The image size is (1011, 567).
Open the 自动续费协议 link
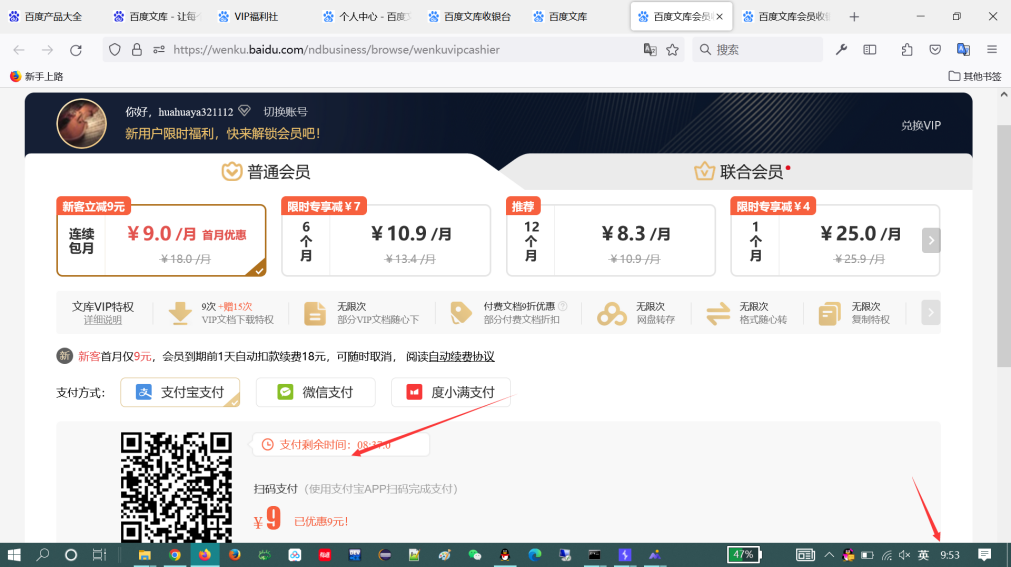tap(462, 357)
